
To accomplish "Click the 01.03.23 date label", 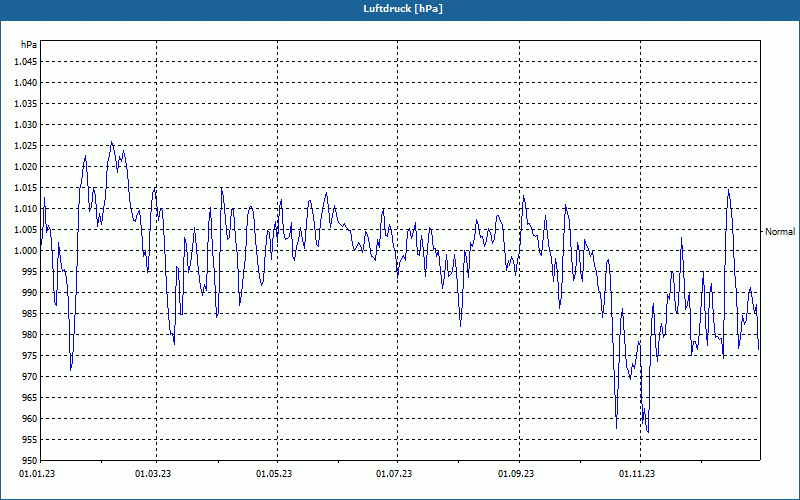I will click(x=153, y=474).
